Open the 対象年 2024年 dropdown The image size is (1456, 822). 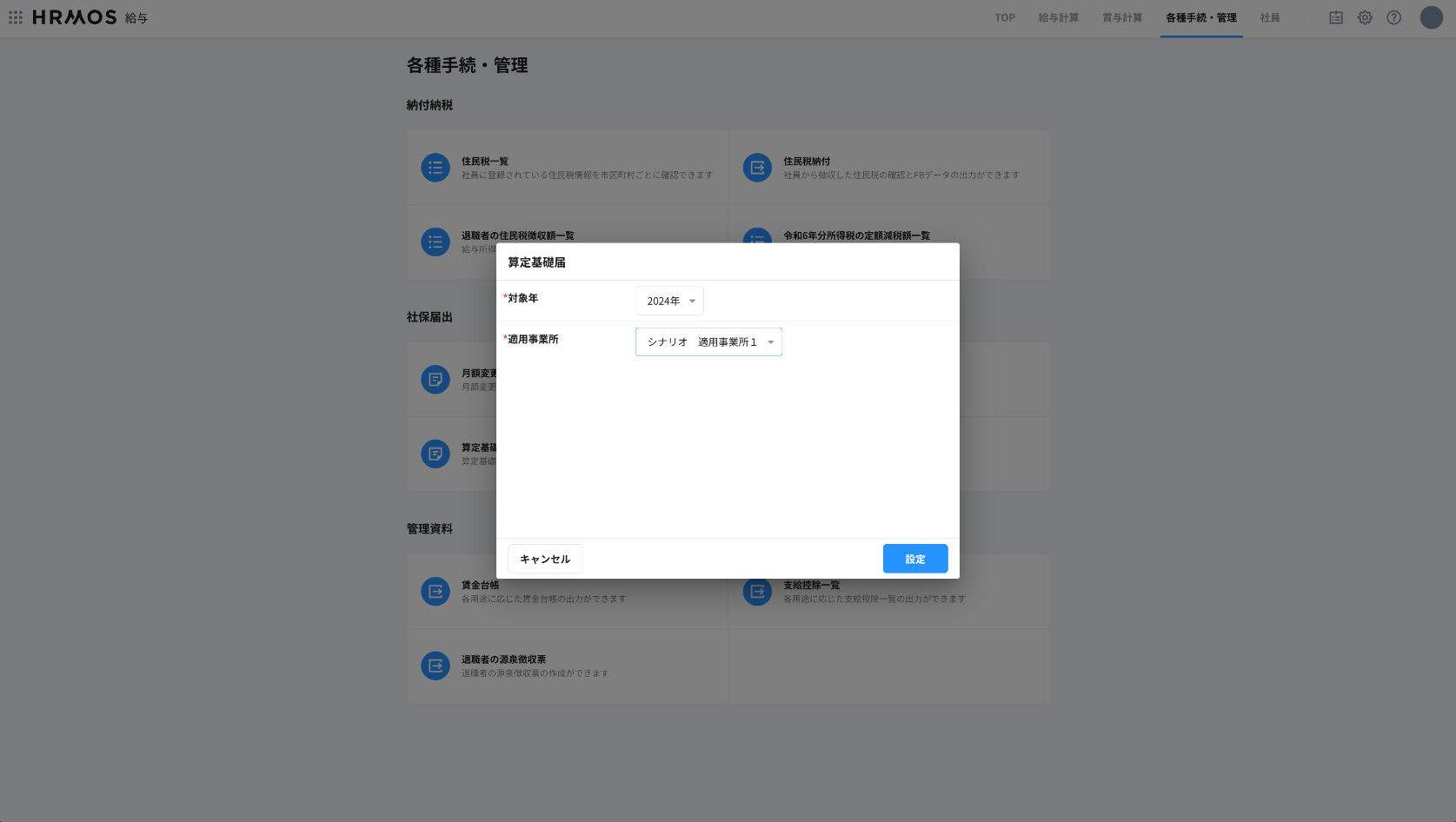669,301
